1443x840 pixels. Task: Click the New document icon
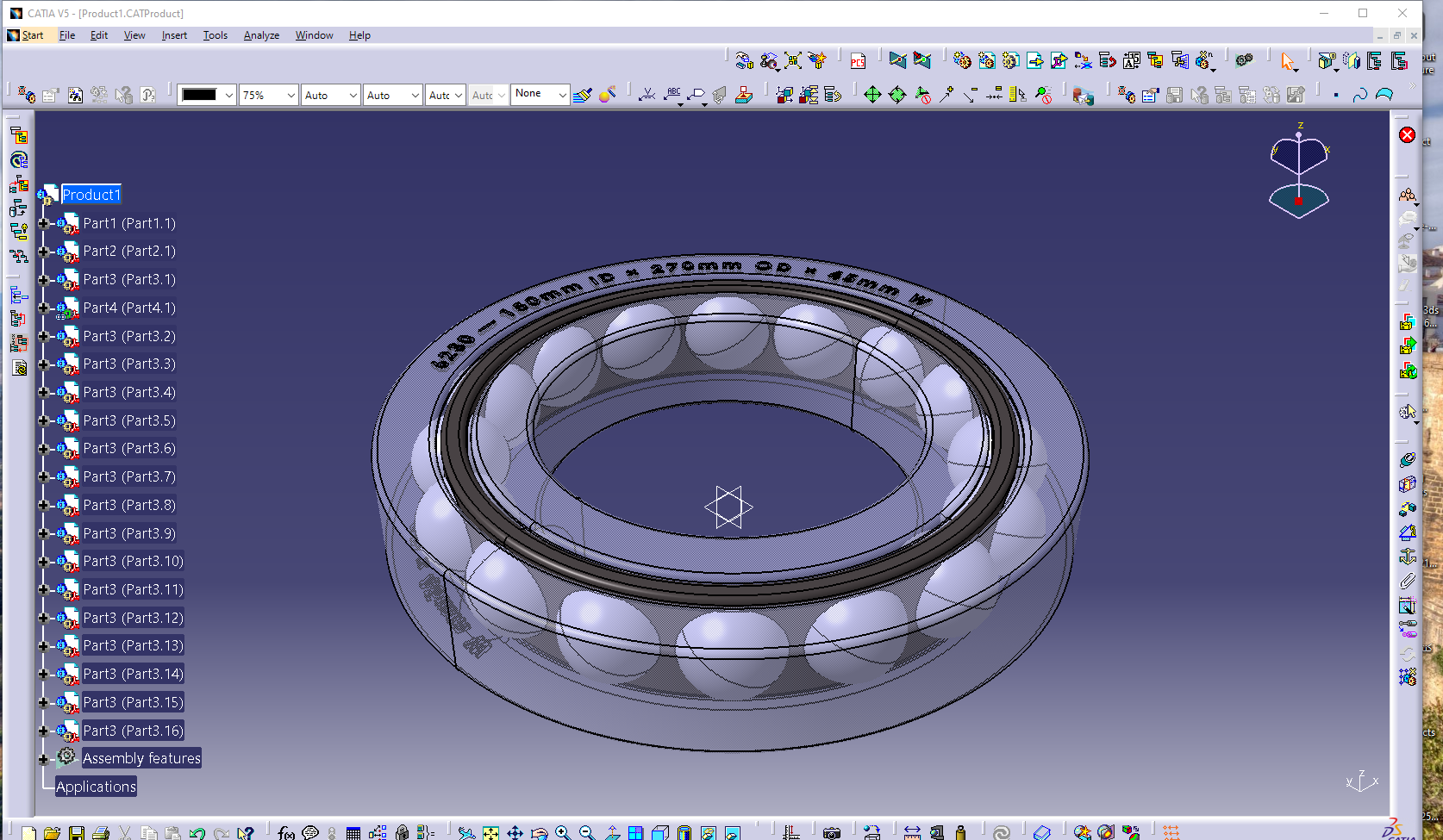click(28, 833)
